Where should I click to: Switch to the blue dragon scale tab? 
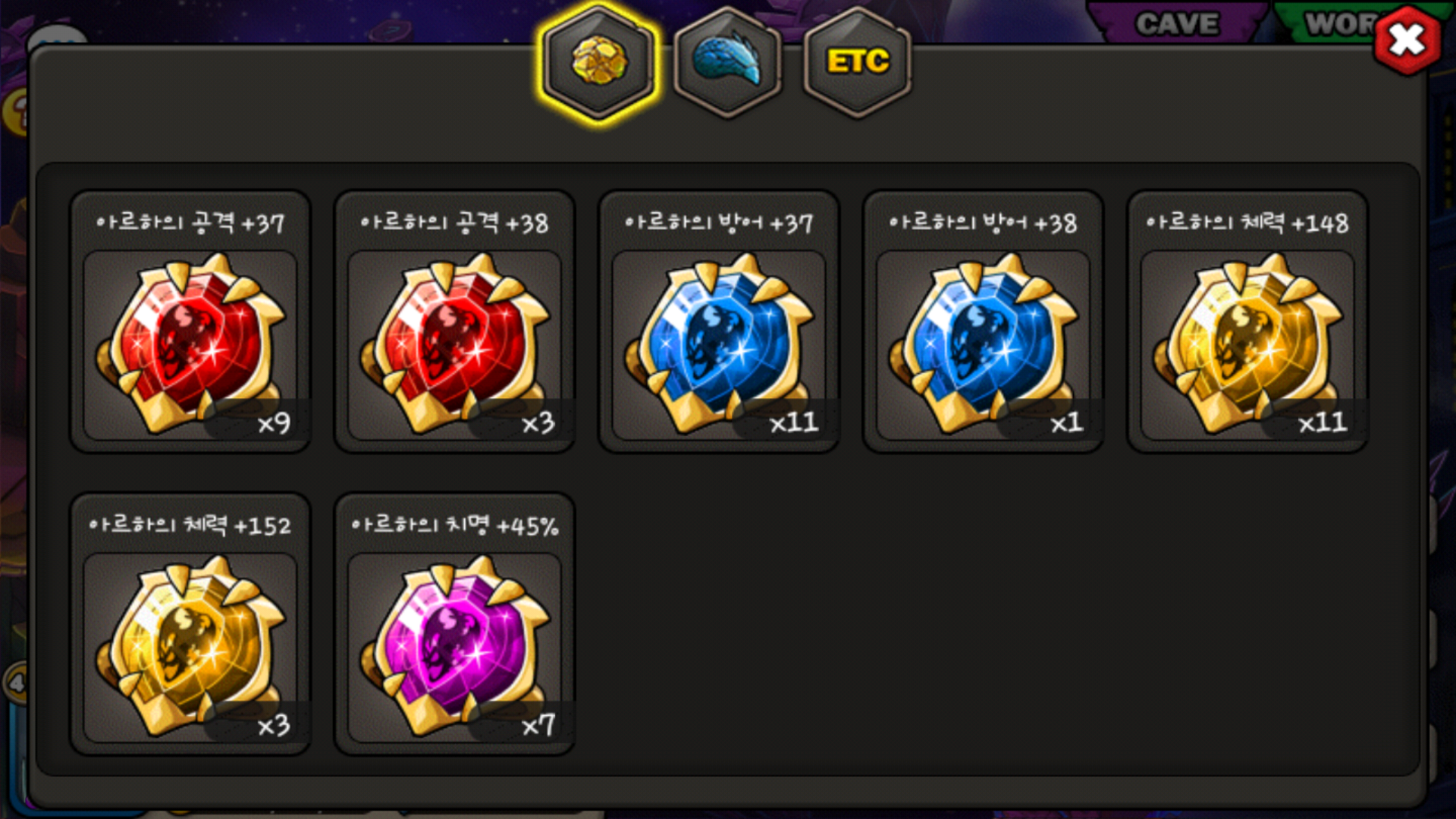pos(727,62)
